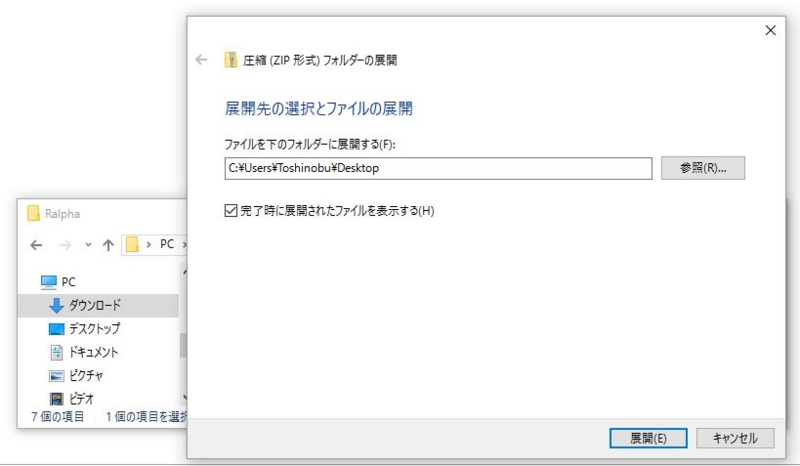Click PC in the Explorer address bar
Screen dimensions: 800x466
[167, 244]
